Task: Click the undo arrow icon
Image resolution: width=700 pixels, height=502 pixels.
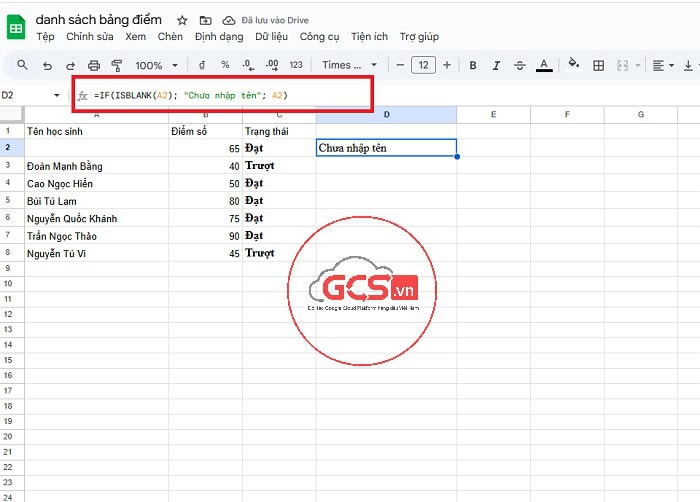Action: (46, 65)
